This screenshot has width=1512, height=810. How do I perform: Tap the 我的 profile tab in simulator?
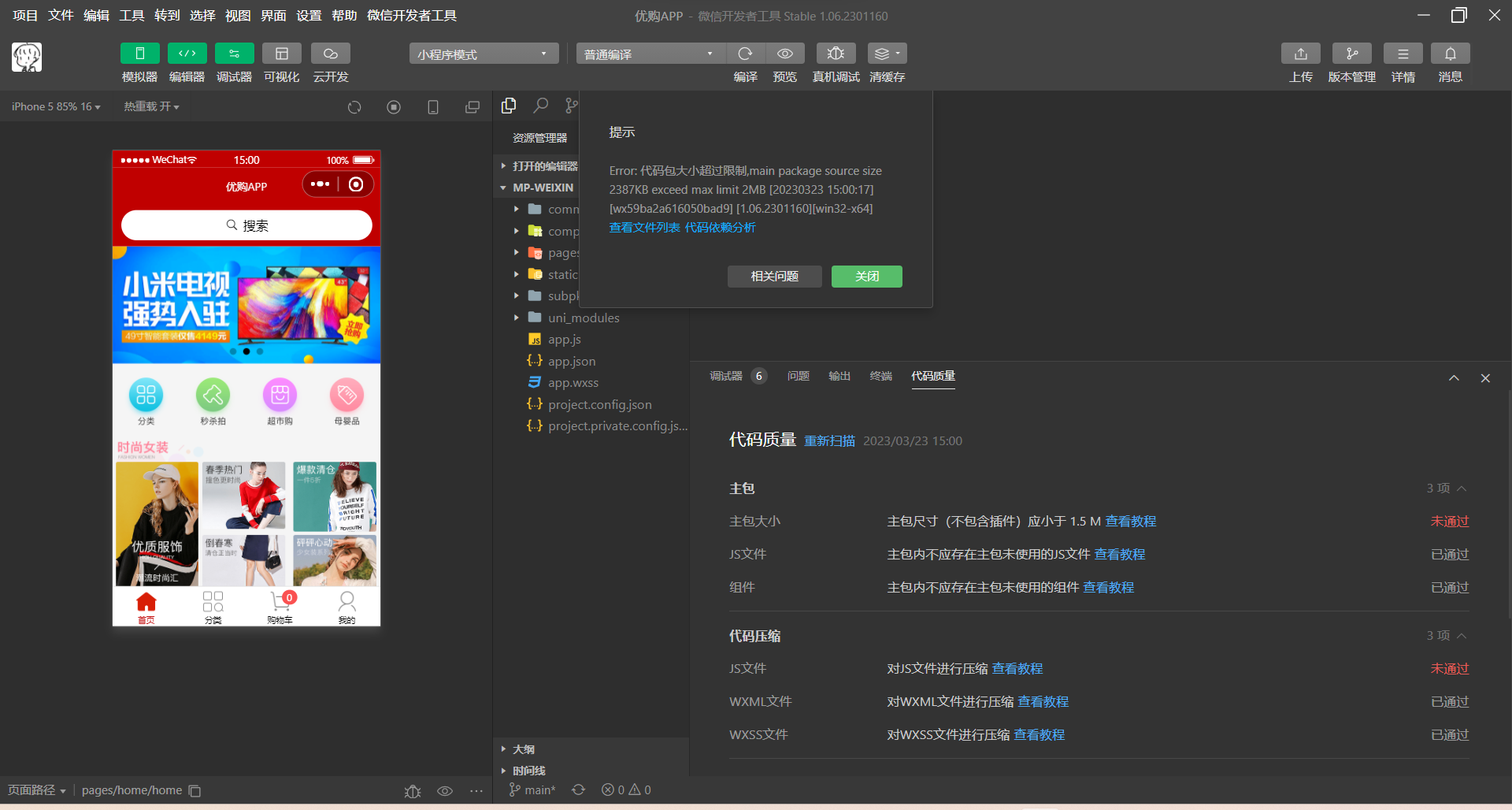[x=346, y=607]
